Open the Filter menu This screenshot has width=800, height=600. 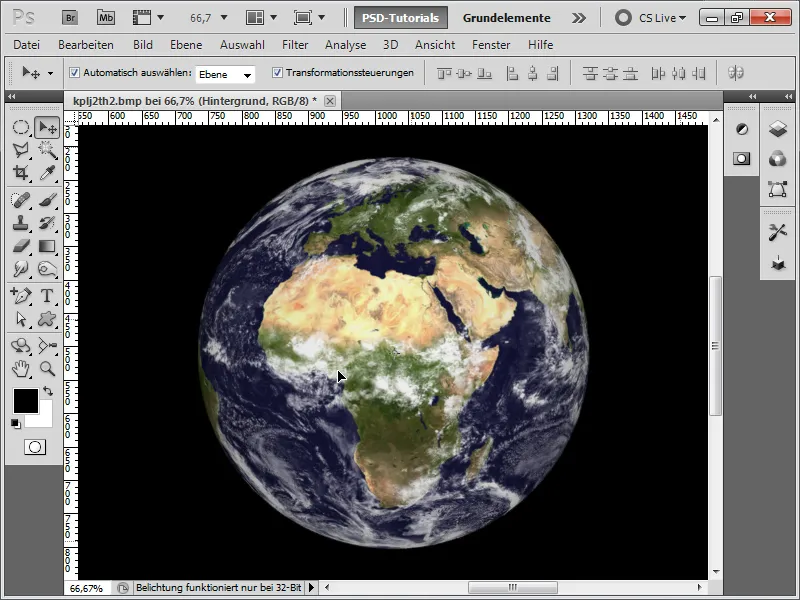295,45
